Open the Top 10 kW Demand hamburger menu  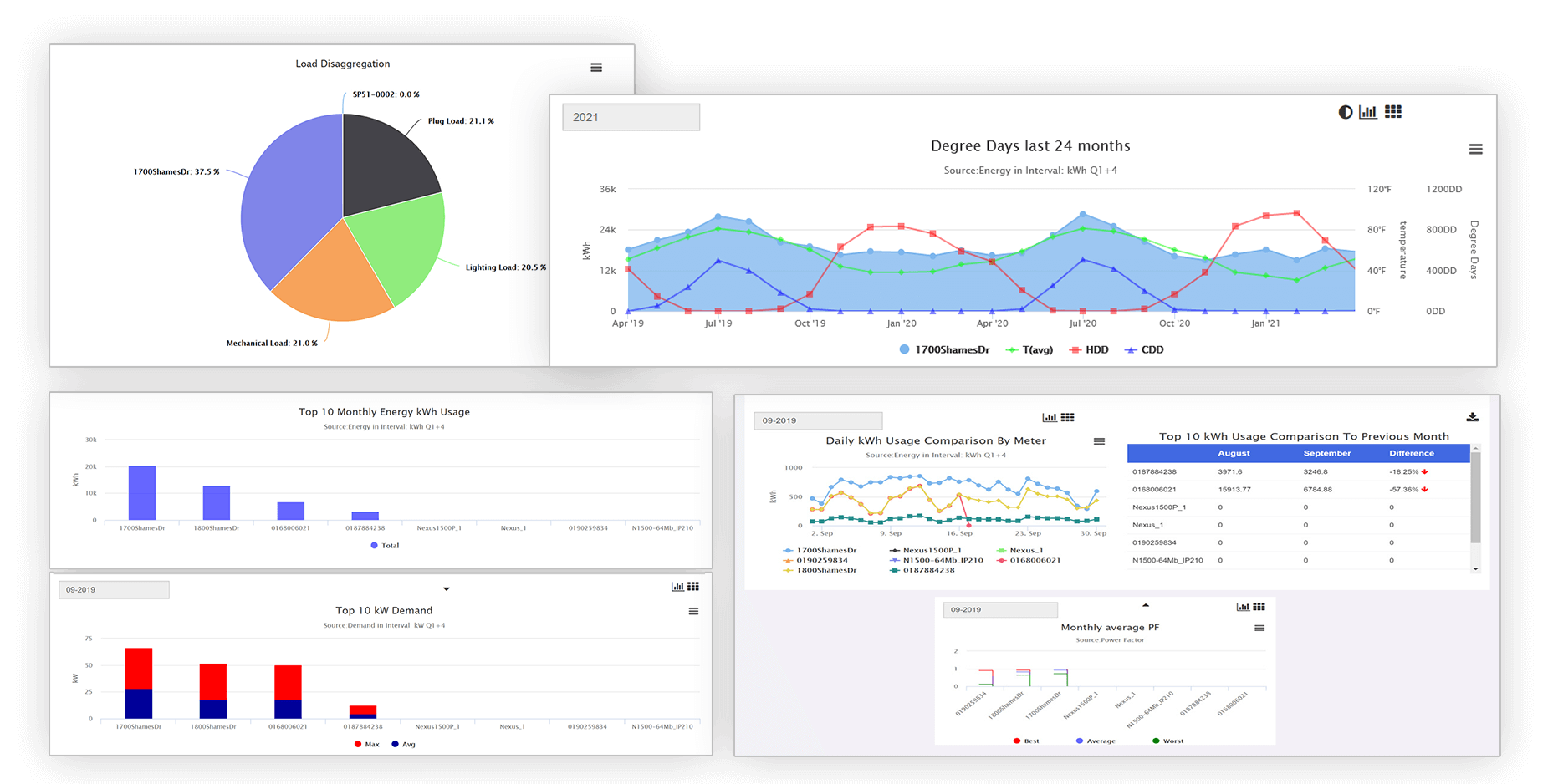click(x=693, y=612)
